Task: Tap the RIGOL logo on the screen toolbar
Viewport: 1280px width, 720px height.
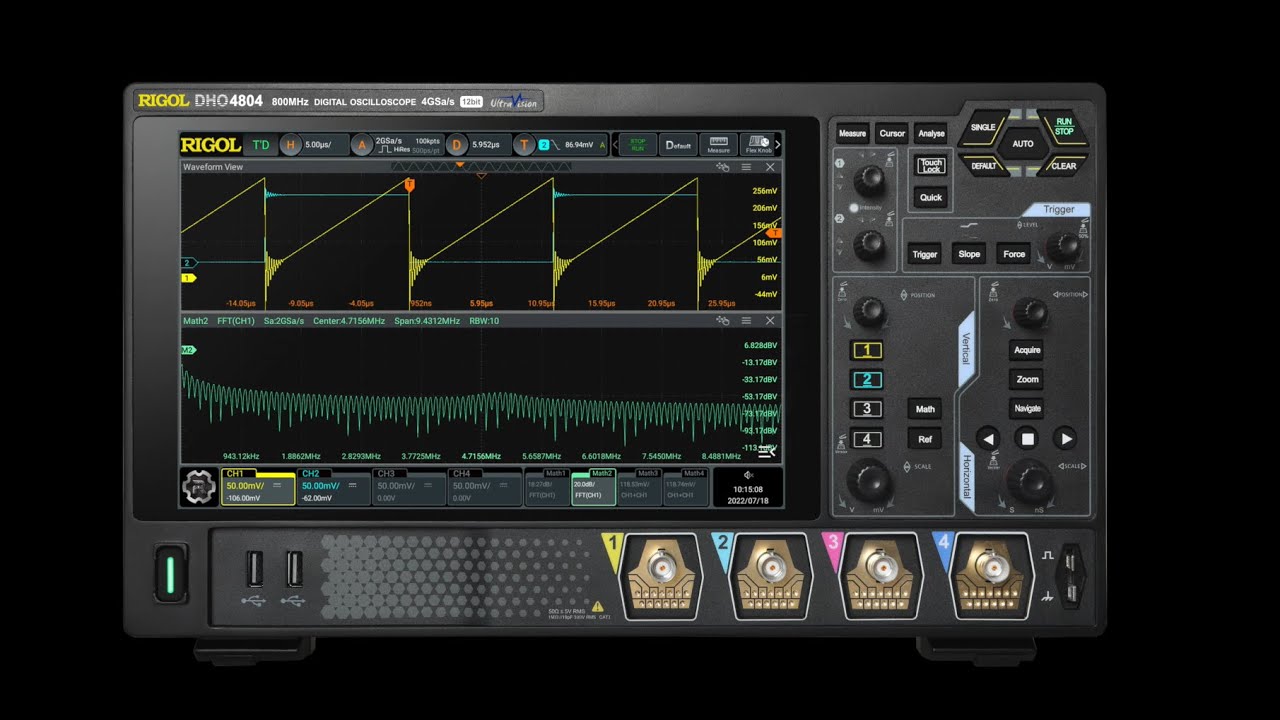Action: (x=210, y=145)
